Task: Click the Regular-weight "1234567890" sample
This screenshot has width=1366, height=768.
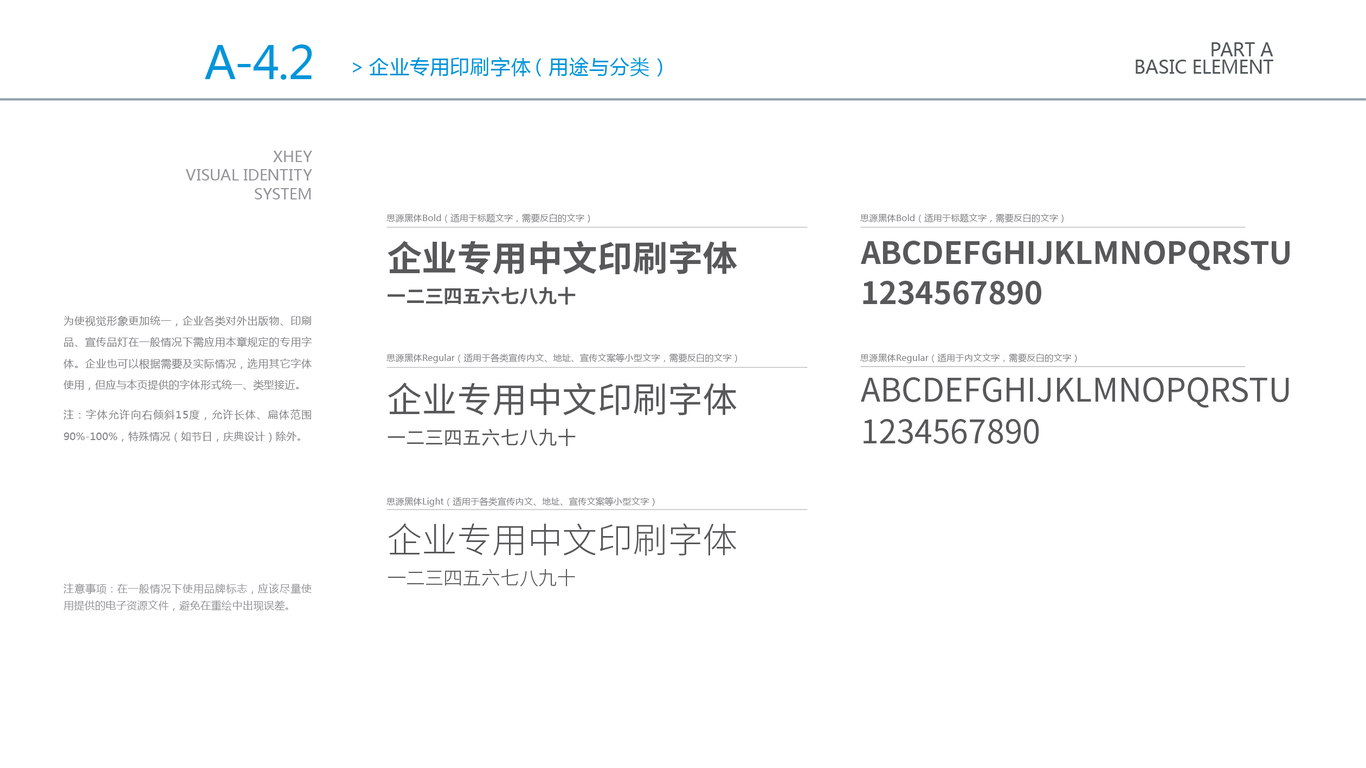Action: (x=951, y=432)
